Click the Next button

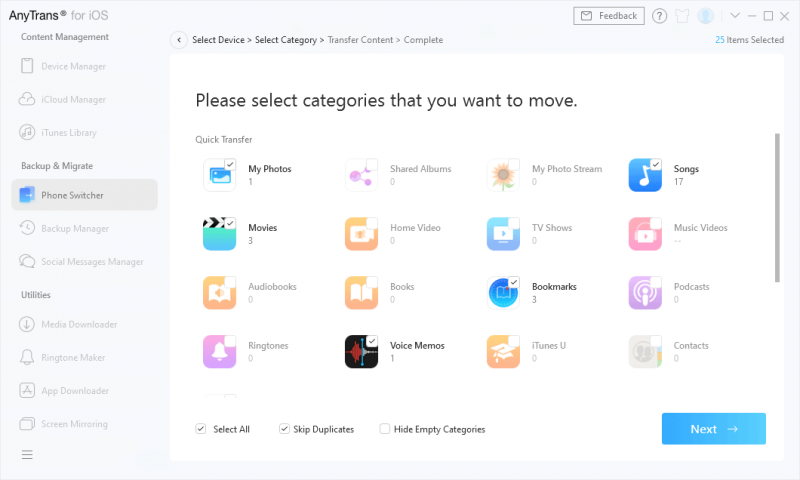[x=713, y=429]
